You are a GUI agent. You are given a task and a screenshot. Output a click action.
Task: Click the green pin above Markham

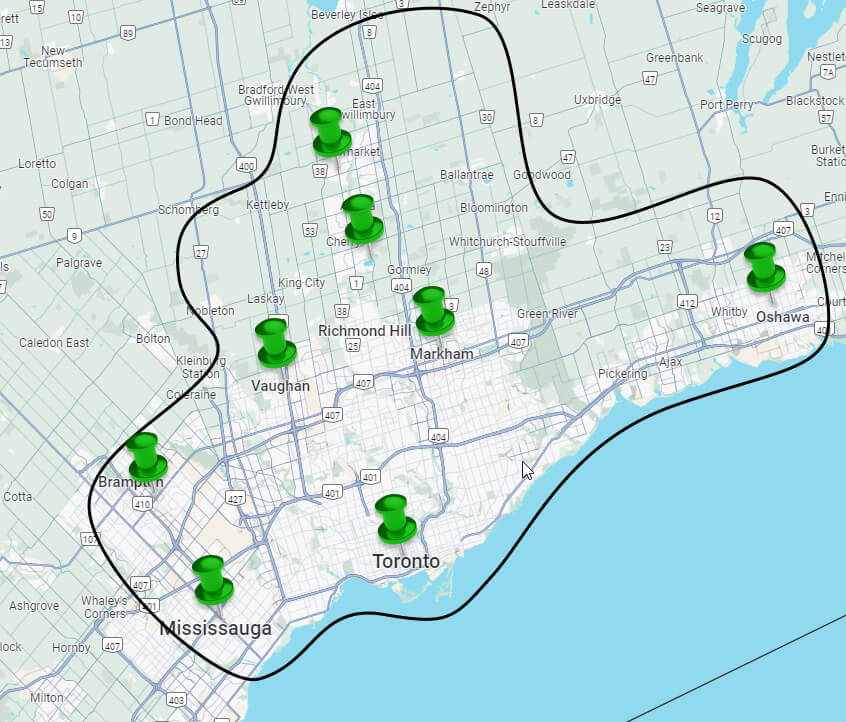(433, 310)
